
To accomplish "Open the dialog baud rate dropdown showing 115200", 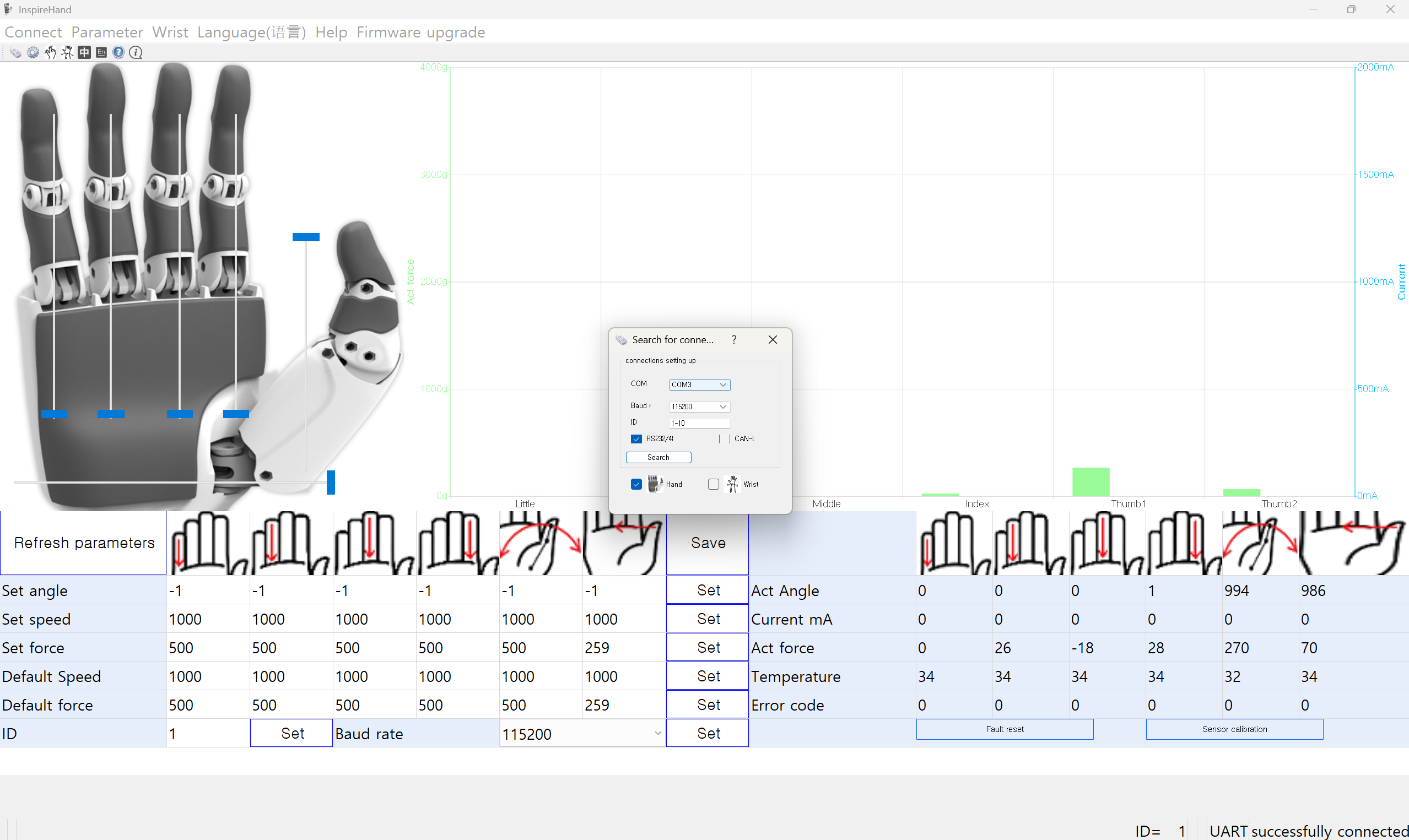I will point(700,407).
